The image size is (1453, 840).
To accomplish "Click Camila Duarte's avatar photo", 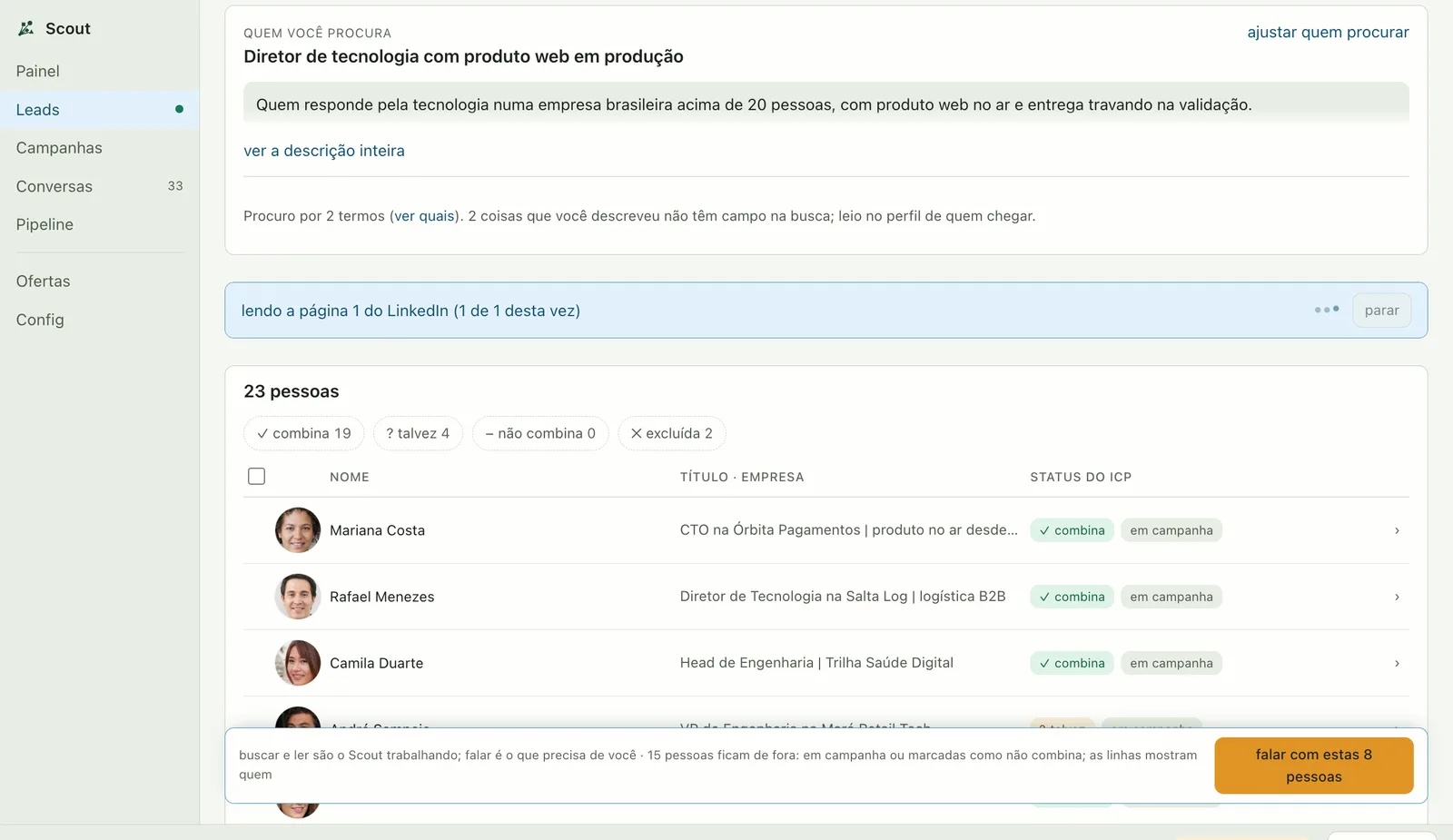I will [x=298, y=663].
